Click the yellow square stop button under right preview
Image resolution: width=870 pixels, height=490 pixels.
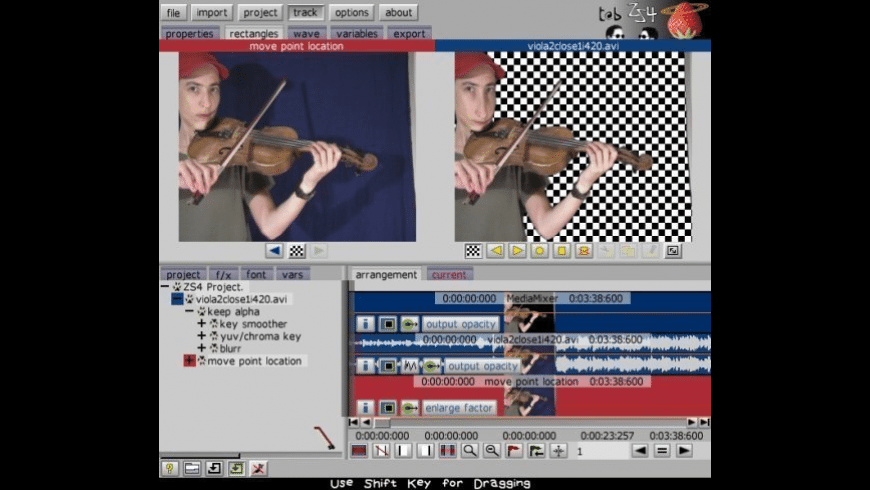tap(562, 251)
